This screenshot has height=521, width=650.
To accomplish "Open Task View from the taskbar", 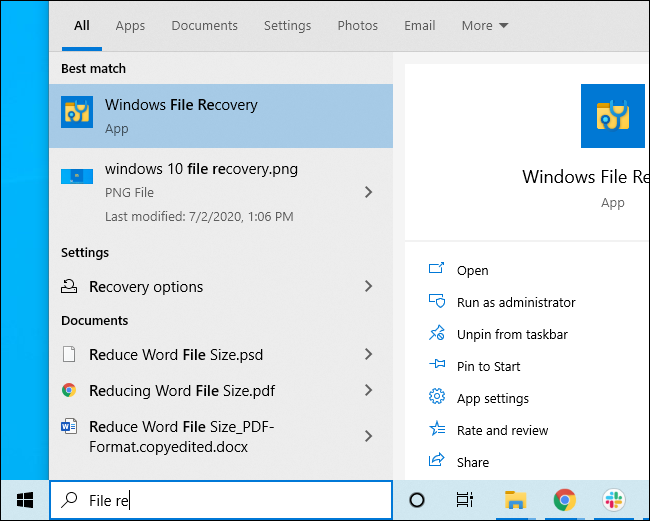I will point(465,500).
